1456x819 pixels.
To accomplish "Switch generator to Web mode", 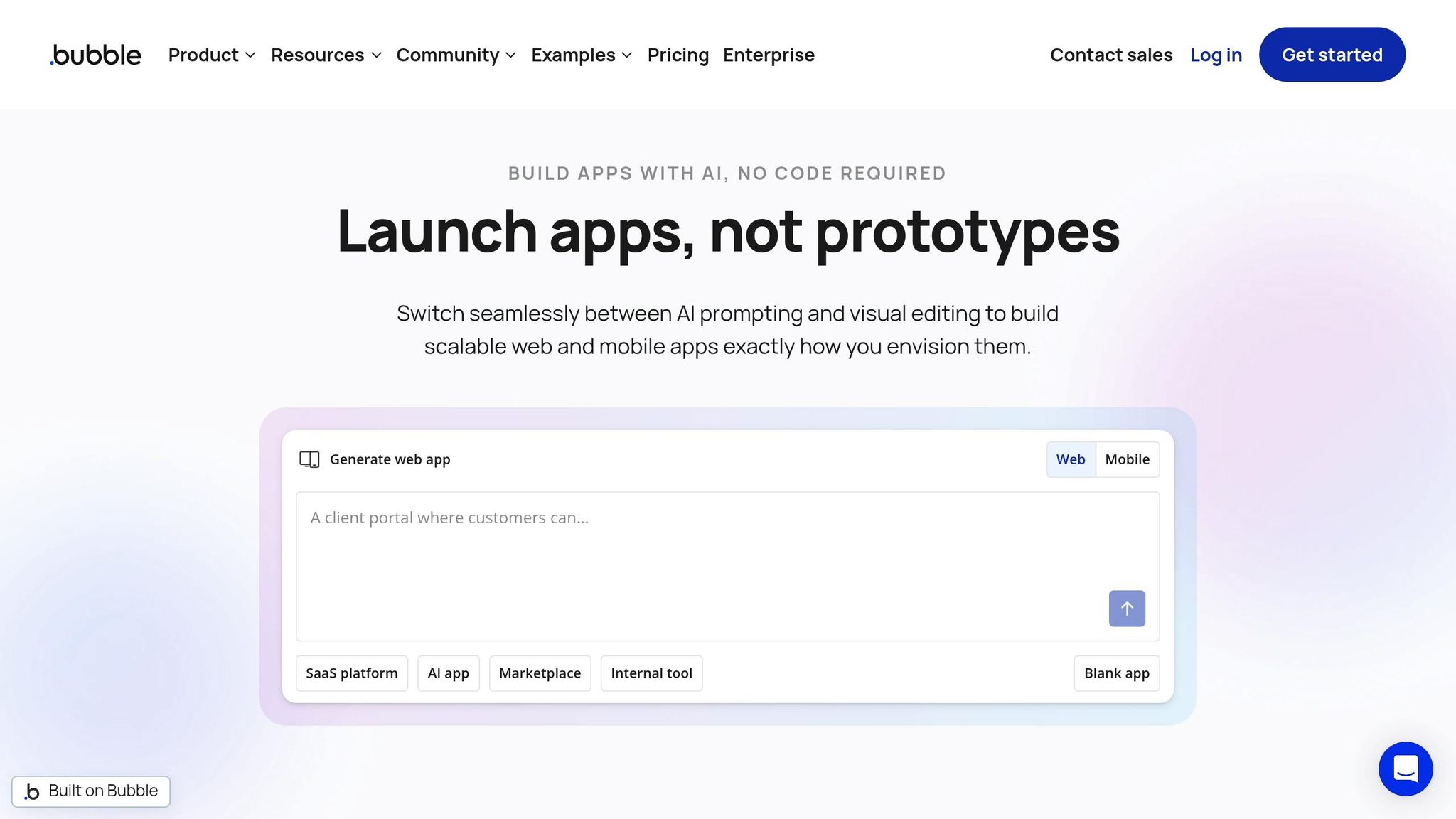I will [1070, 459].
